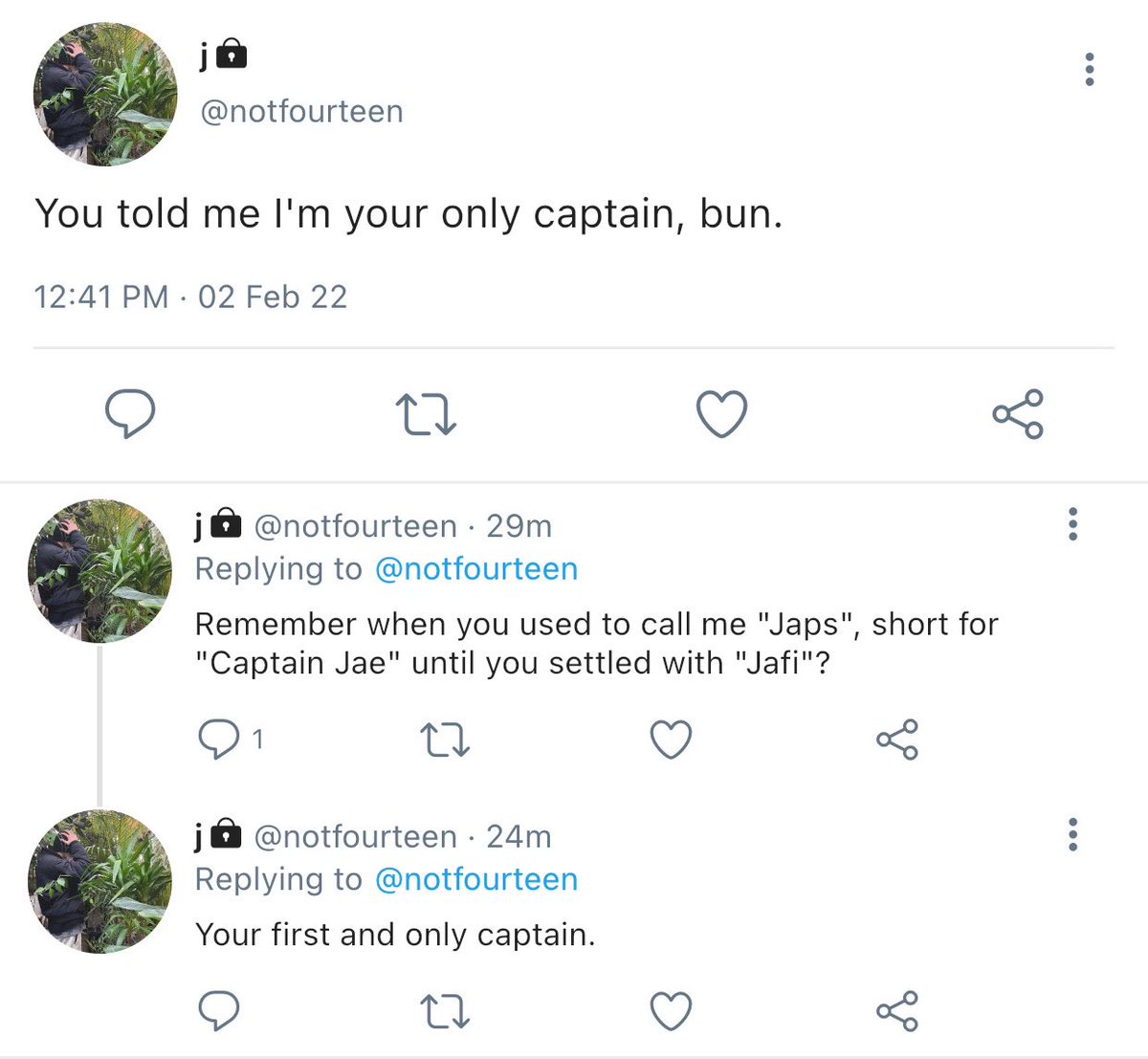Share the 24m reply tweet
1148x1059 pixels.
[896, 1011]
